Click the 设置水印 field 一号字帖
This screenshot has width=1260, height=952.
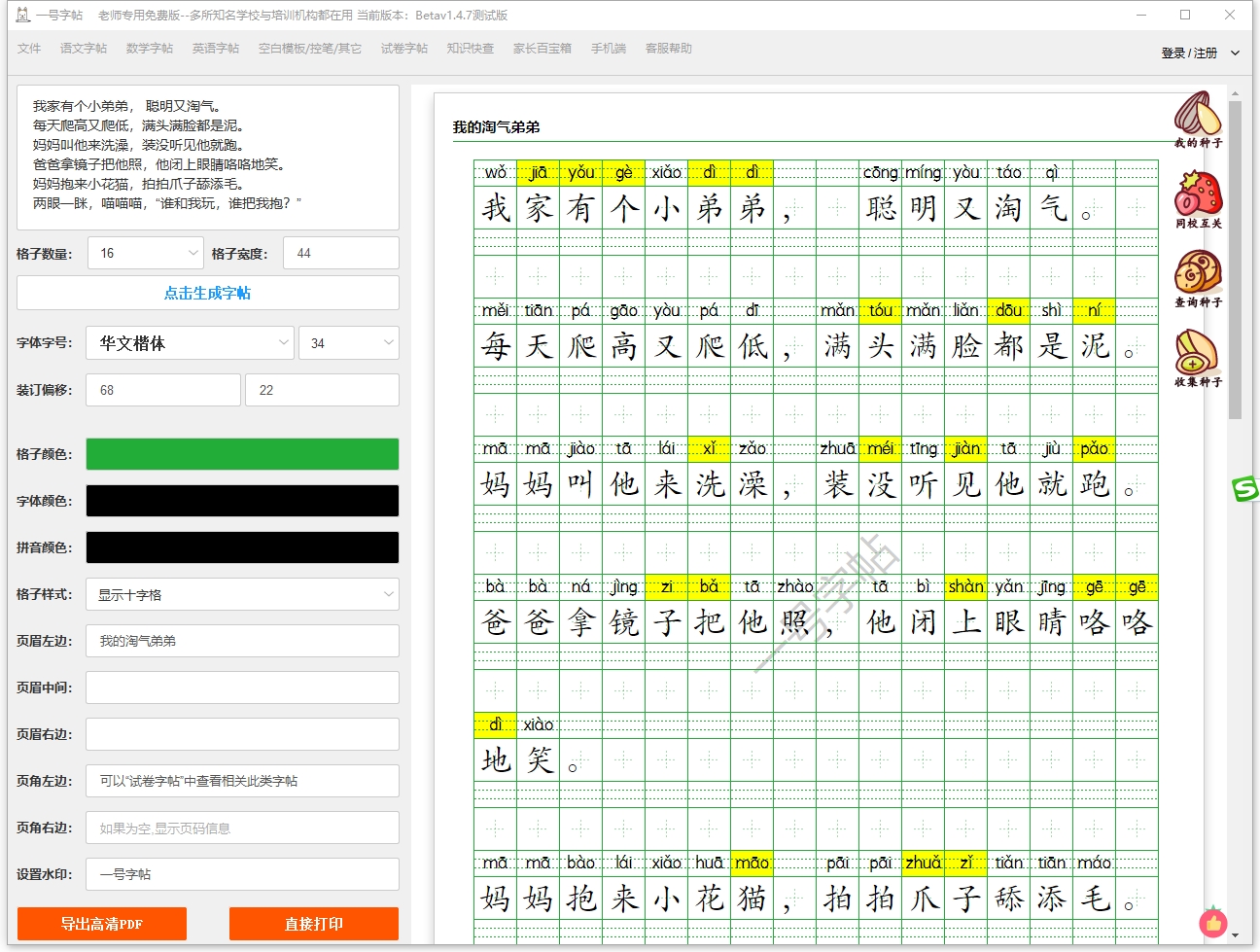[242, 874]
